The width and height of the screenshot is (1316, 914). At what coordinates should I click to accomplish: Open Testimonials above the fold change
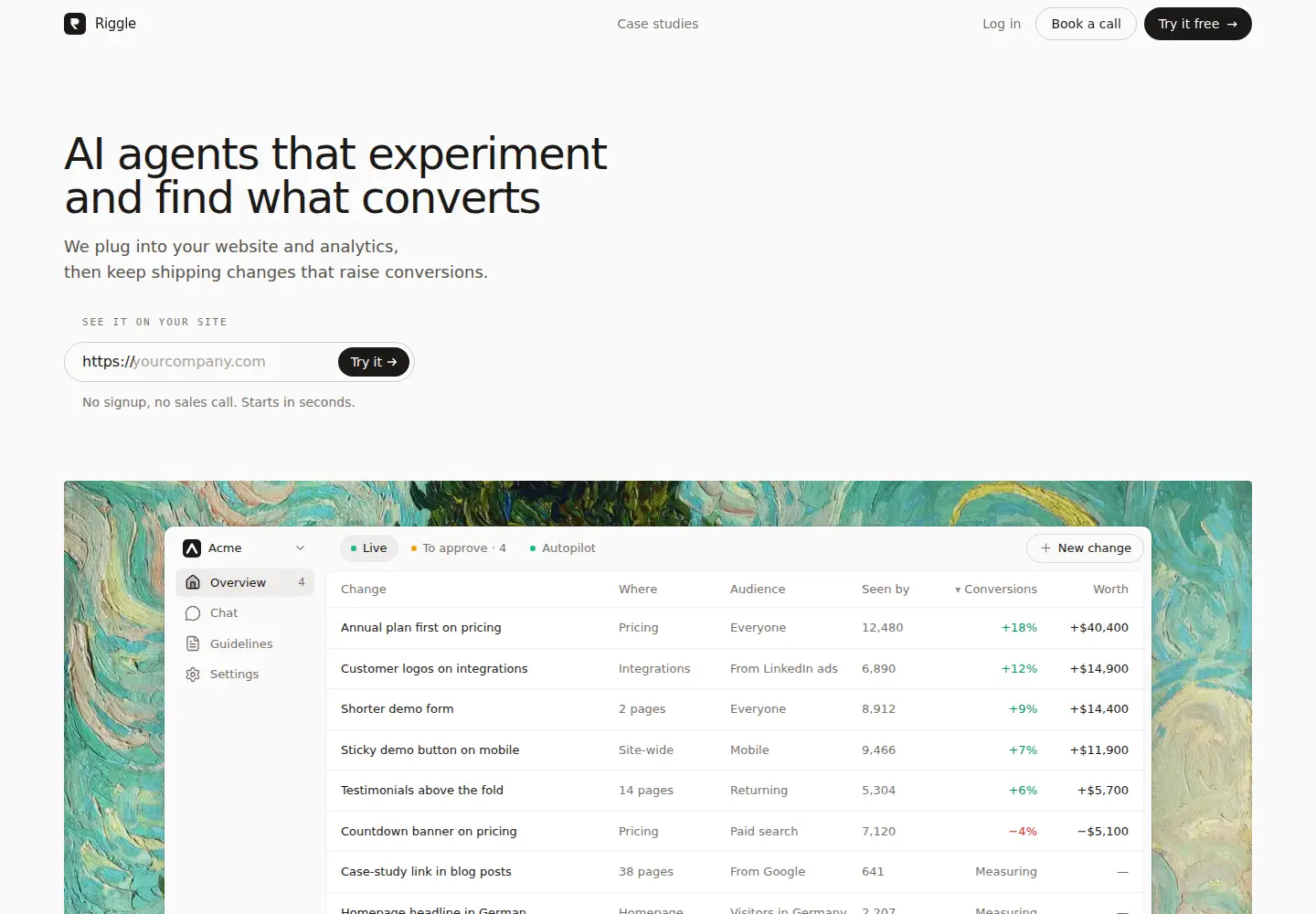(x=735, y=791)
